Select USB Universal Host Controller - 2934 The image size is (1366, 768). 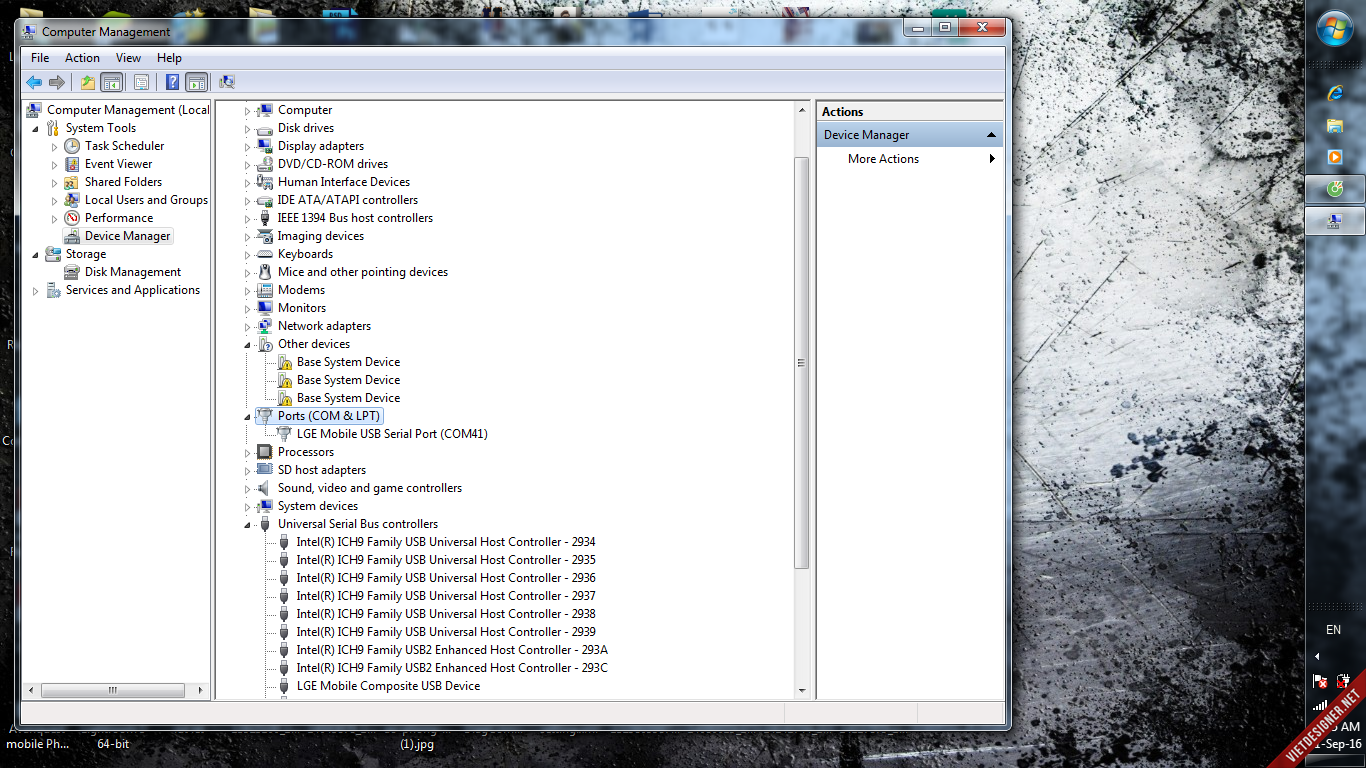coord(446,542)
